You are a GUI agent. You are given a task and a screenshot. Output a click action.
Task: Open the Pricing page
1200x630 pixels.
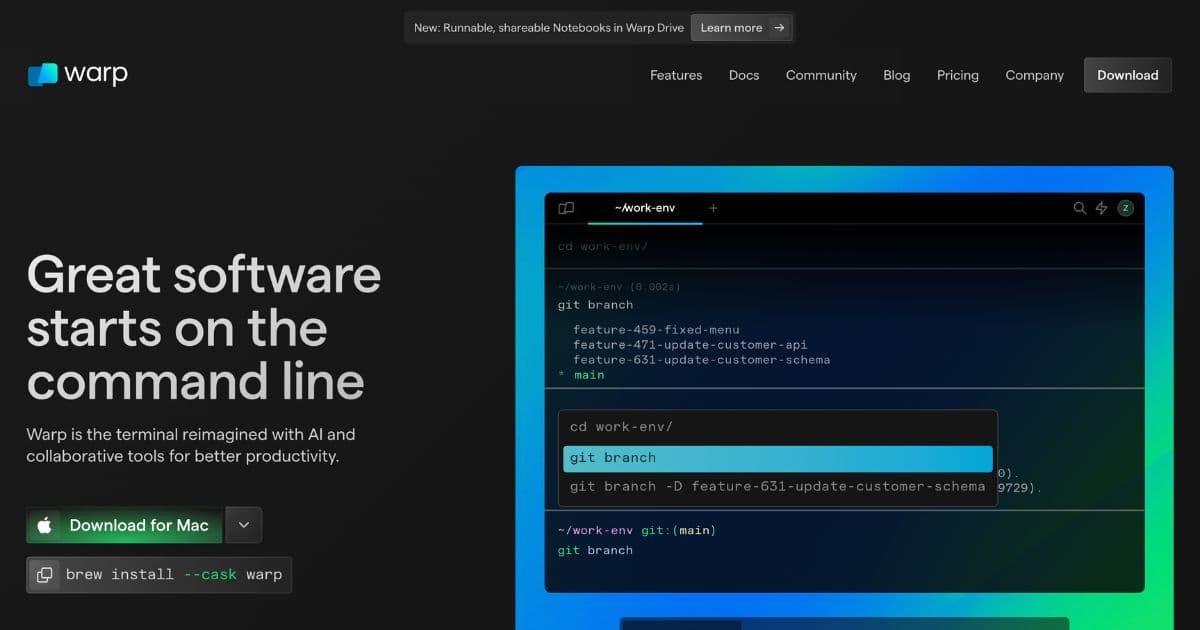tap(958, 75)
